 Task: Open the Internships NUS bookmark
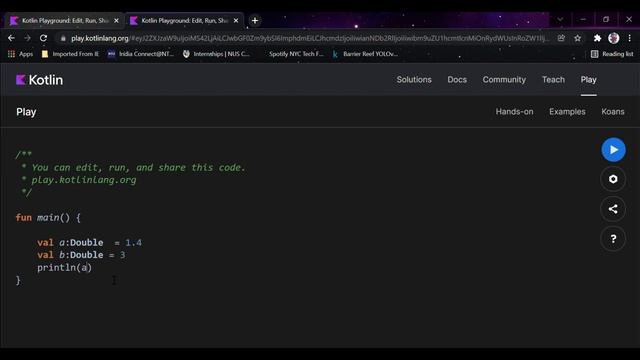216,54
